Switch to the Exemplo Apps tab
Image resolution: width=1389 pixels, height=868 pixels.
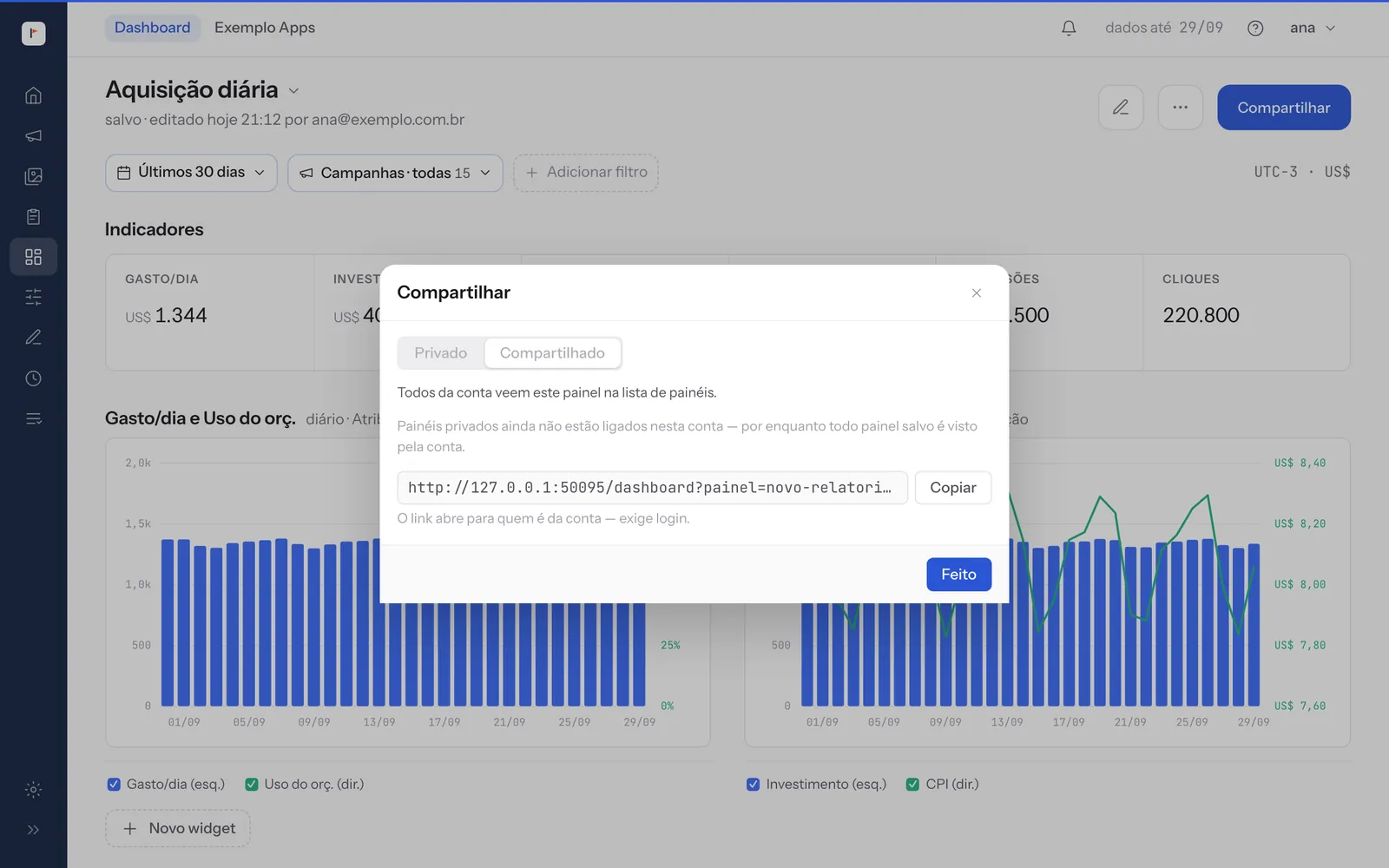point(265,28)
